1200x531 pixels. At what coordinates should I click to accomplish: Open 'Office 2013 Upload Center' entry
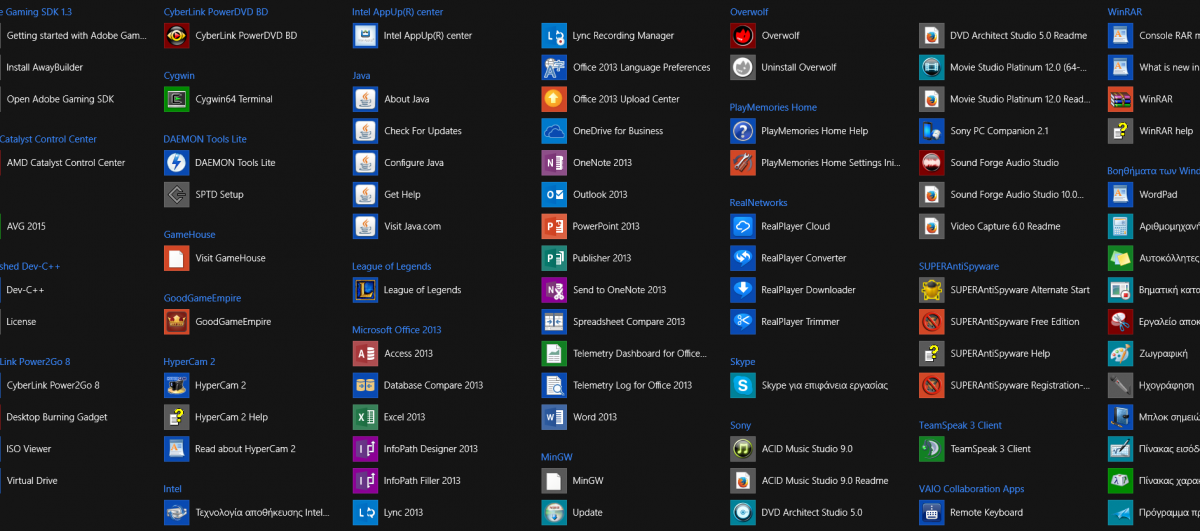click(611, 99)
